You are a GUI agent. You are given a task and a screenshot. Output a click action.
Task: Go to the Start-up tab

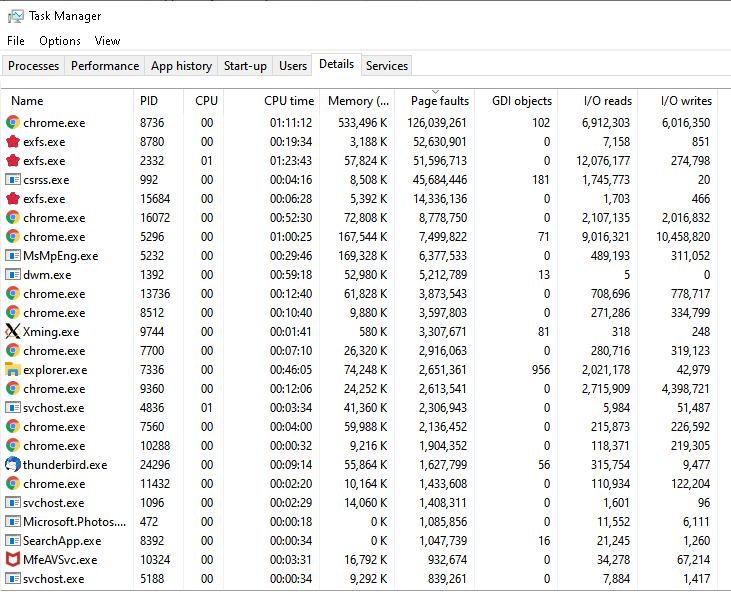[245, 66]
